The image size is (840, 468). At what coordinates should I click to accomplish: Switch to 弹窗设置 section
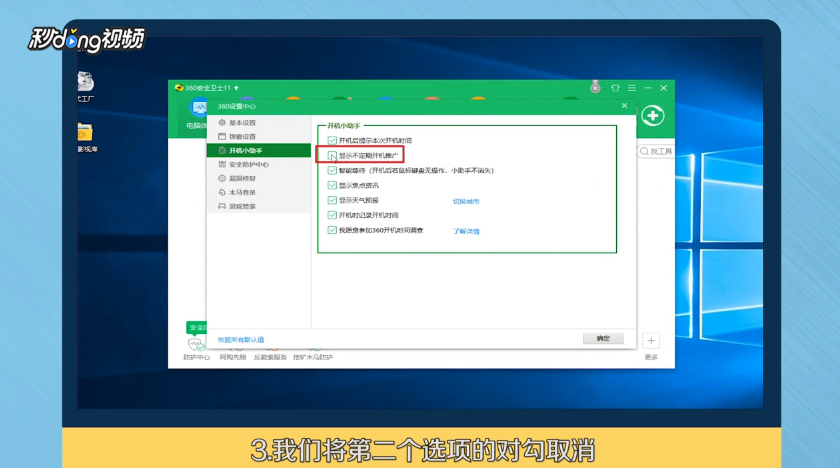259,137
